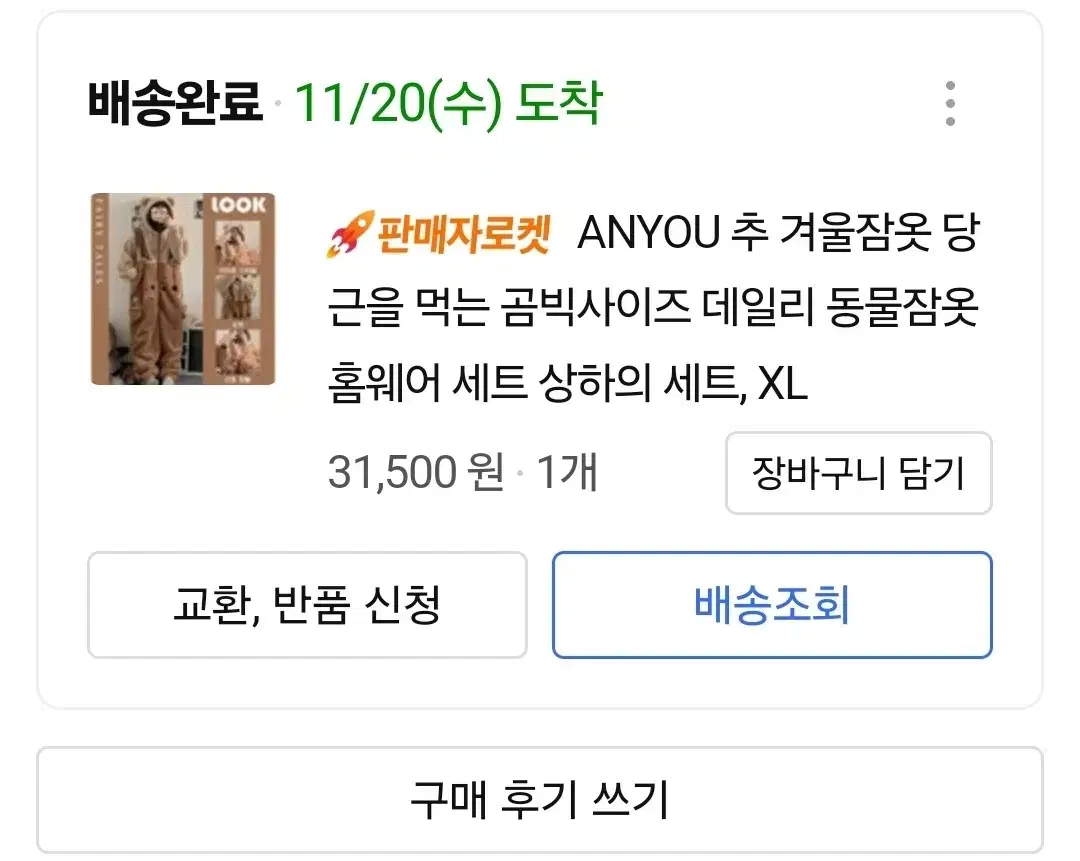The height and width of the screenshot is (861, 1080).
Task: Click the orange rocket seller icon
Action: (351, 234)
